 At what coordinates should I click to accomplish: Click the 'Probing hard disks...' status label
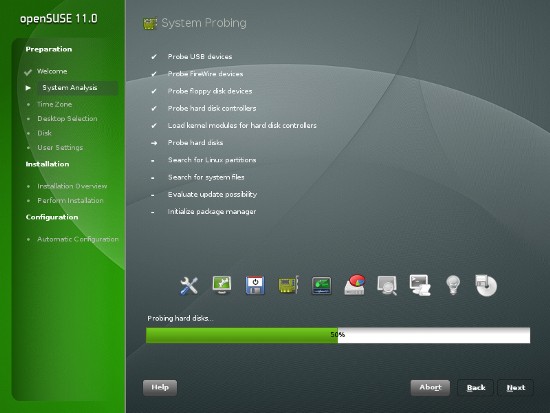pyautogui.click(x=180, y=318)
